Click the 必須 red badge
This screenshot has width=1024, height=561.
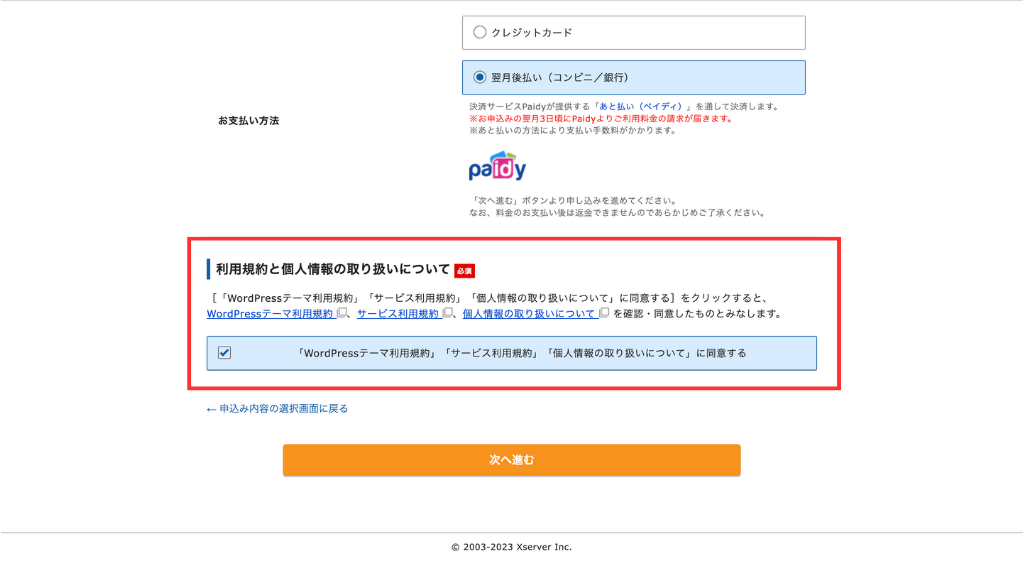tap(464, 271)
